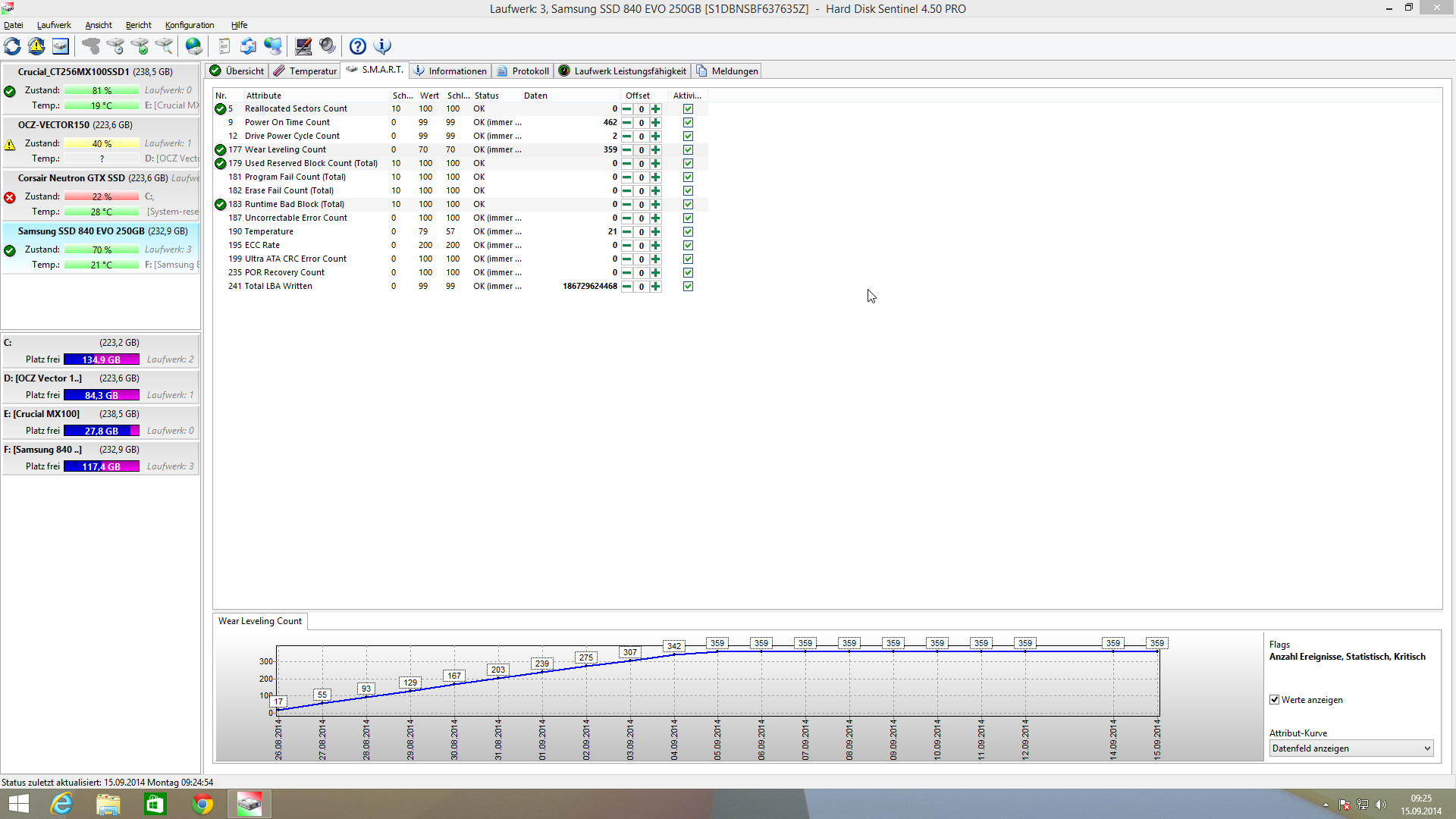Click the disk with magnifier icon

coord(164,46)
